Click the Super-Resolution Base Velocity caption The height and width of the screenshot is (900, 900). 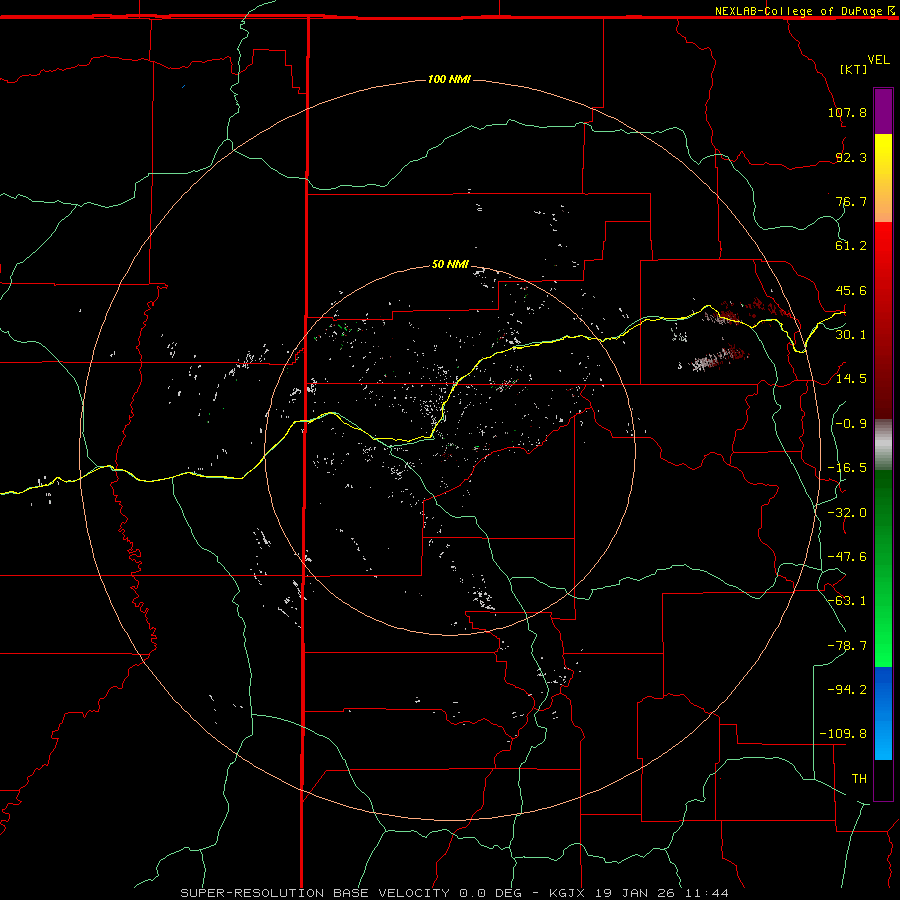455,893
